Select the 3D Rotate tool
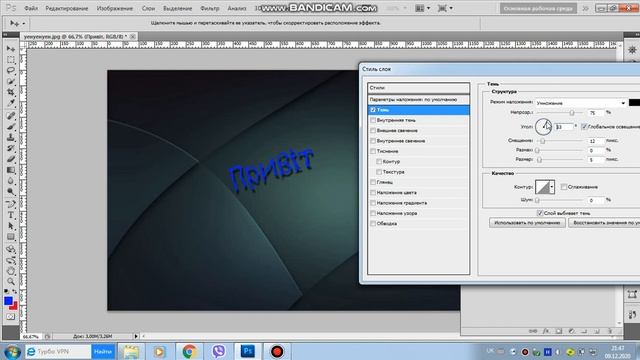The image size is (640, 360). (11, 249)
